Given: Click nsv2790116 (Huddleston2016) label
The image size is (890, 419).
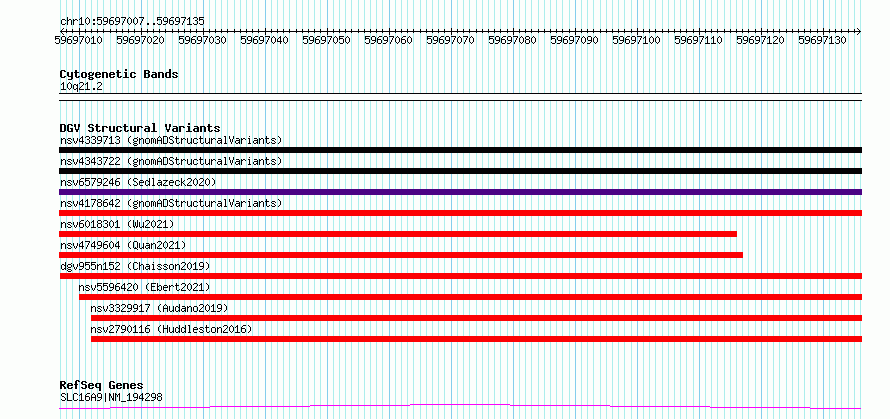Looking at the screenshot, I should click(171, 329).
